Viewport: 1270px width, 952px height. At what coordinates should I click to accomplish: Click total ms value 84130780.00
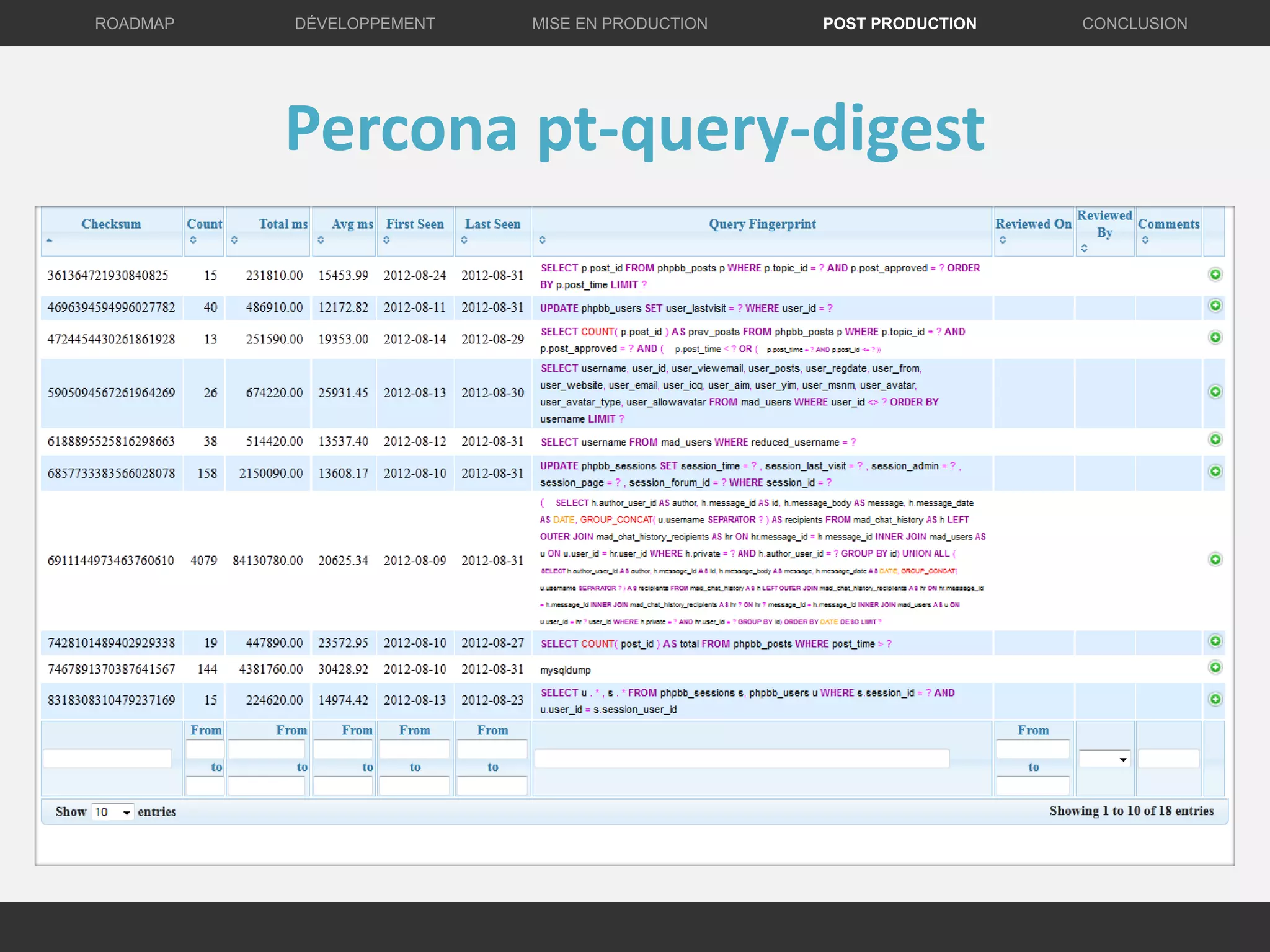coord(268,560)
